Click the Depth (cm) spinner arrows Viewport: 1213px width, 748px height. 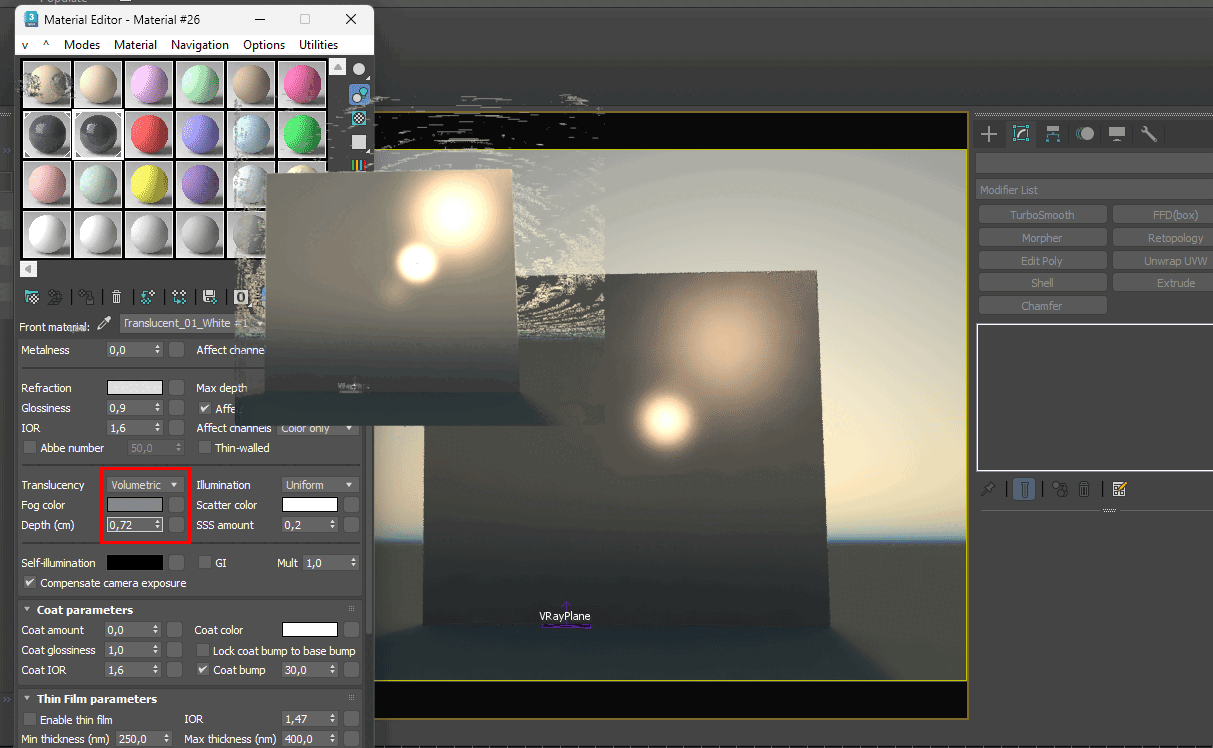(x=157, y=525)
